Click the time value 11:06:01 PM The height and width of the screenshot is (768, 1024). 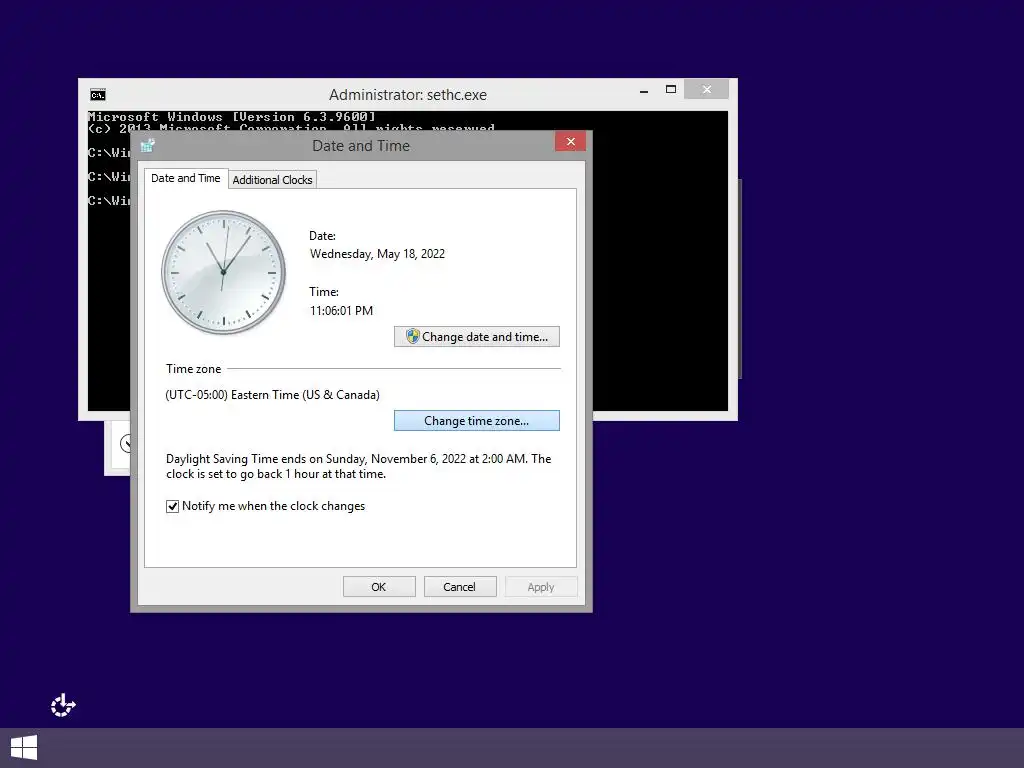click(x=342, y=311)
